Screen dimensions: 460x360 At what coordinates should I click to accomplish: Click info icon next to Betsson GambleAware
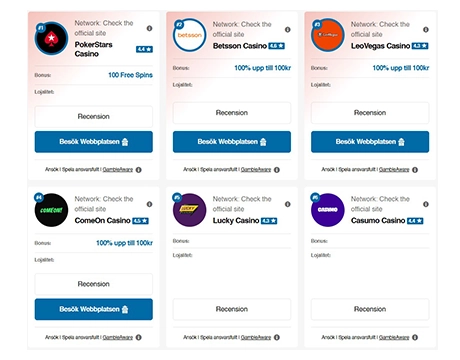tap(277, 170)
